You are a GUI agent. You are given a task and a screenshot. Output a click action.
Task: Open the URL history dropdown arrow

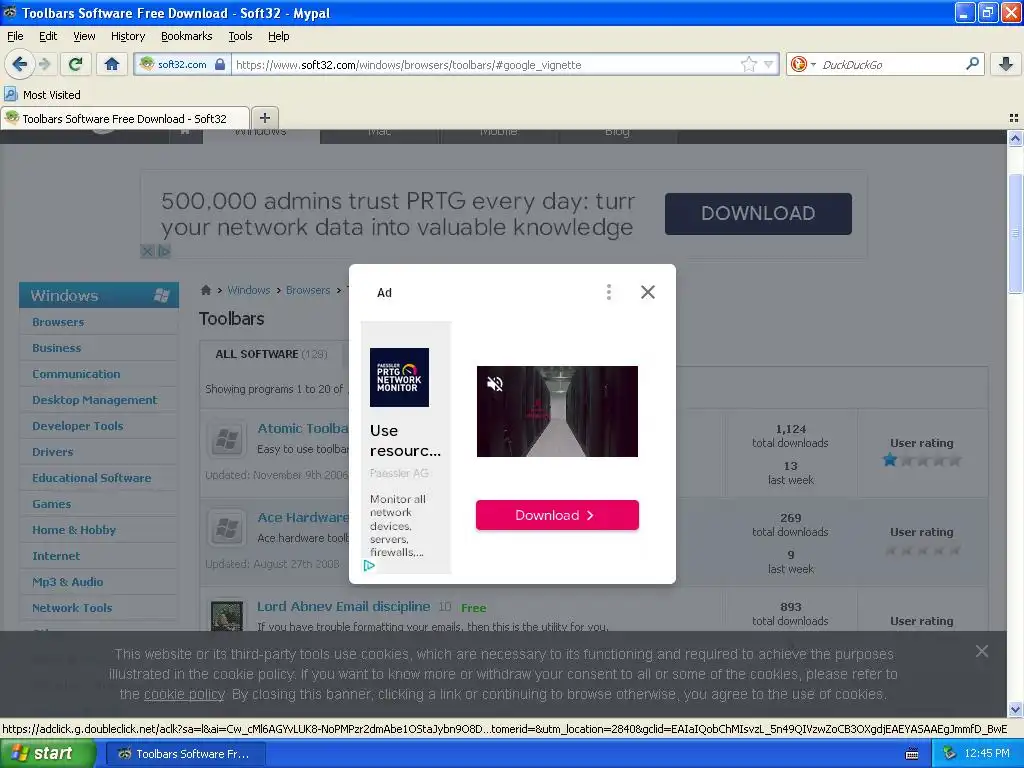pyautogui.click(x=769, y=64)
